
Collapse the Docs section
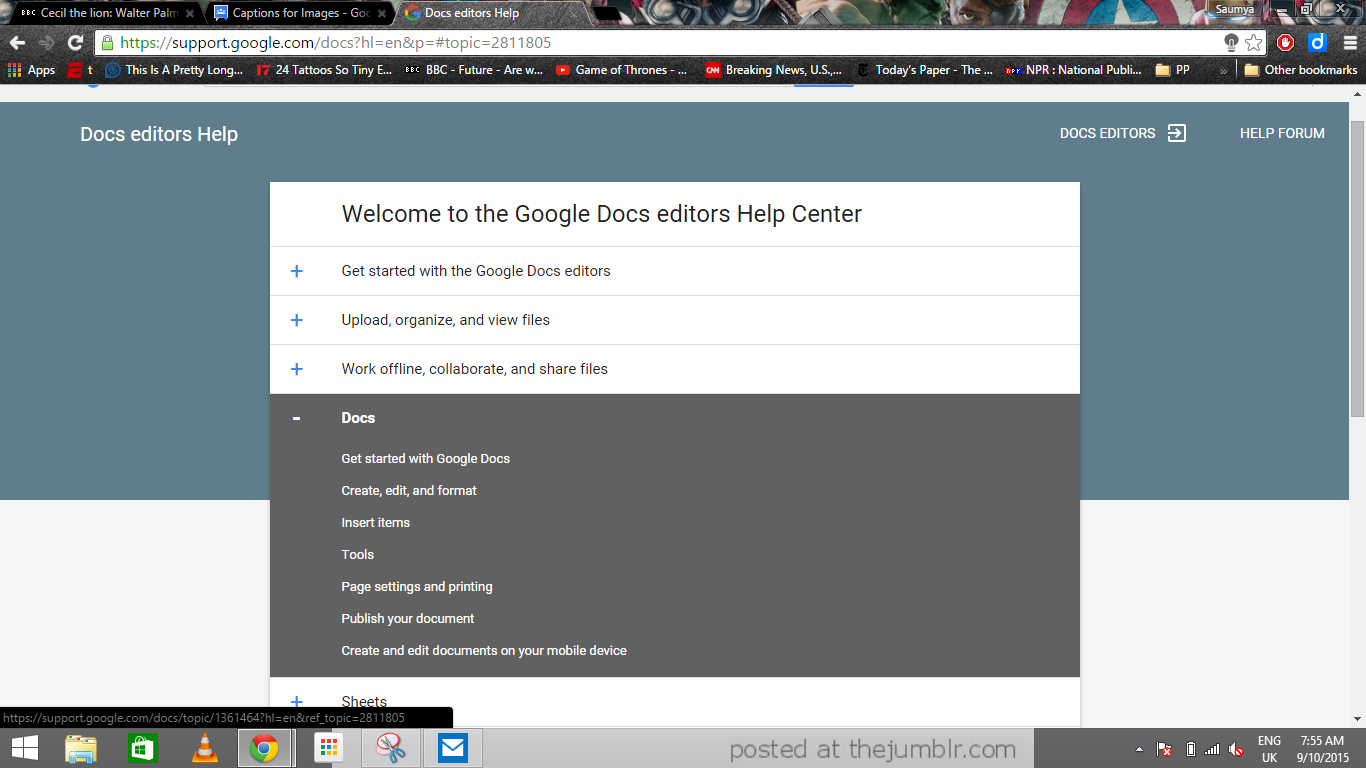[675, 418]
